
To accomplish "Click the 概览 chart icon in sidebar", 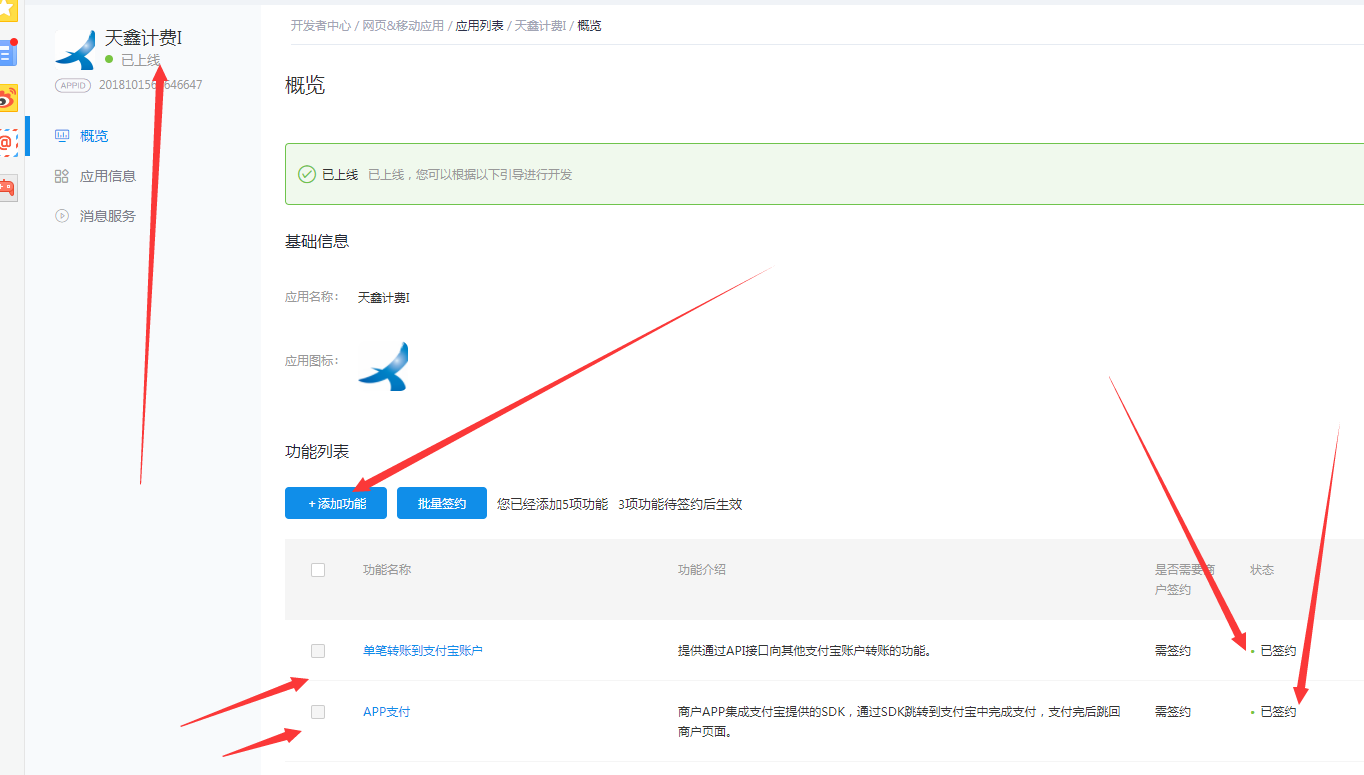I will 62,136.
